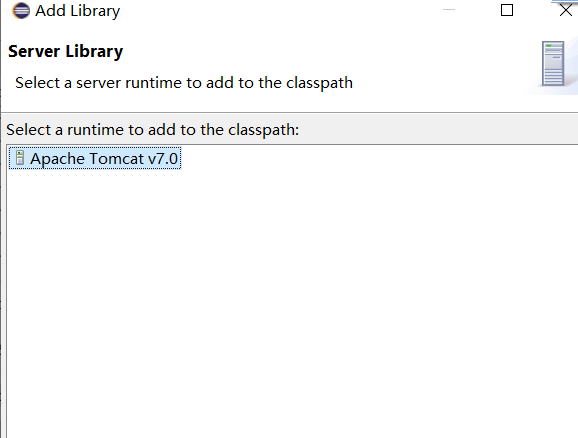
Task: Minimize the Add Library dialog
Action: click(x=449, y=10)
